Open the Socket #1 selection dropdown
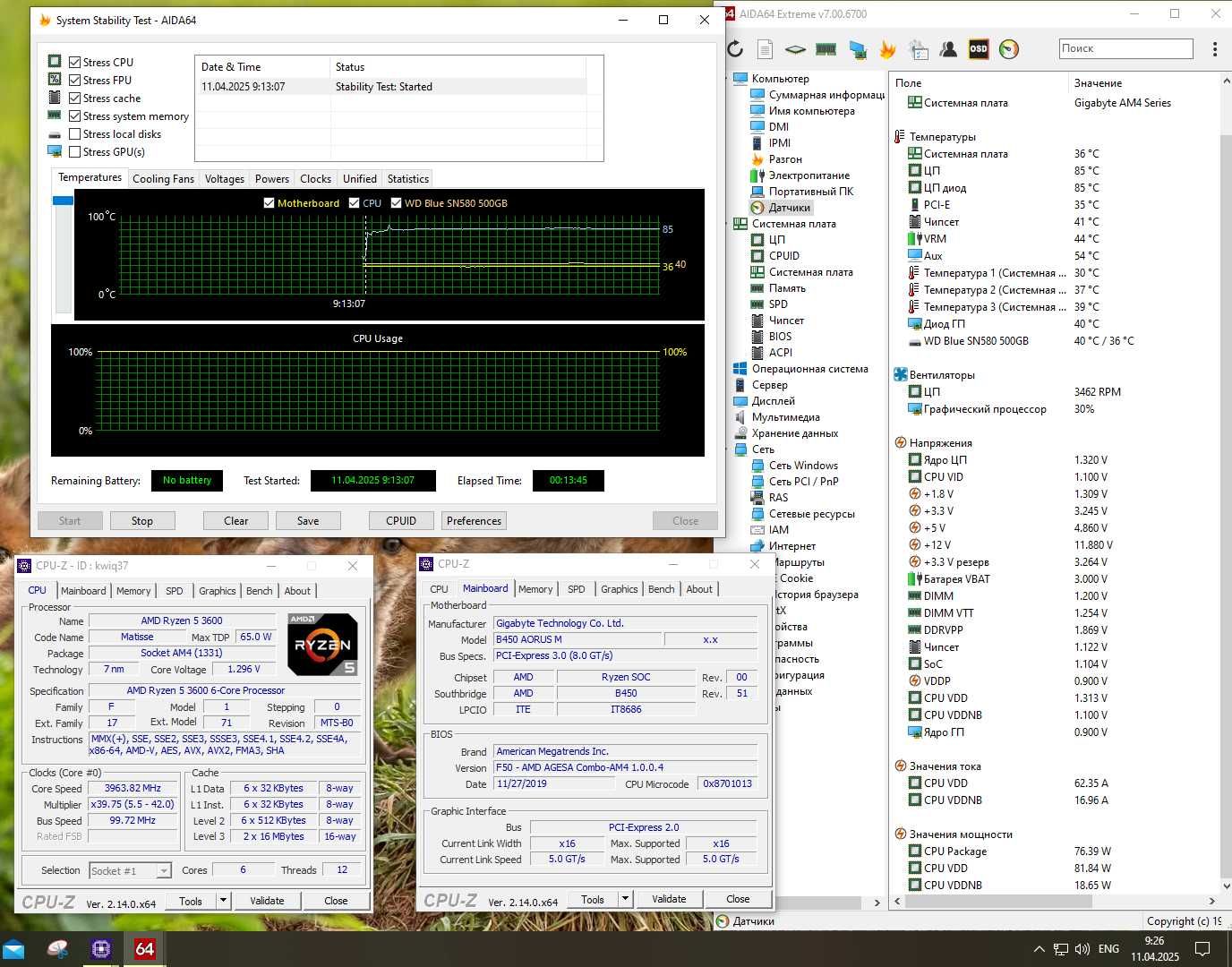 point(163,870)
